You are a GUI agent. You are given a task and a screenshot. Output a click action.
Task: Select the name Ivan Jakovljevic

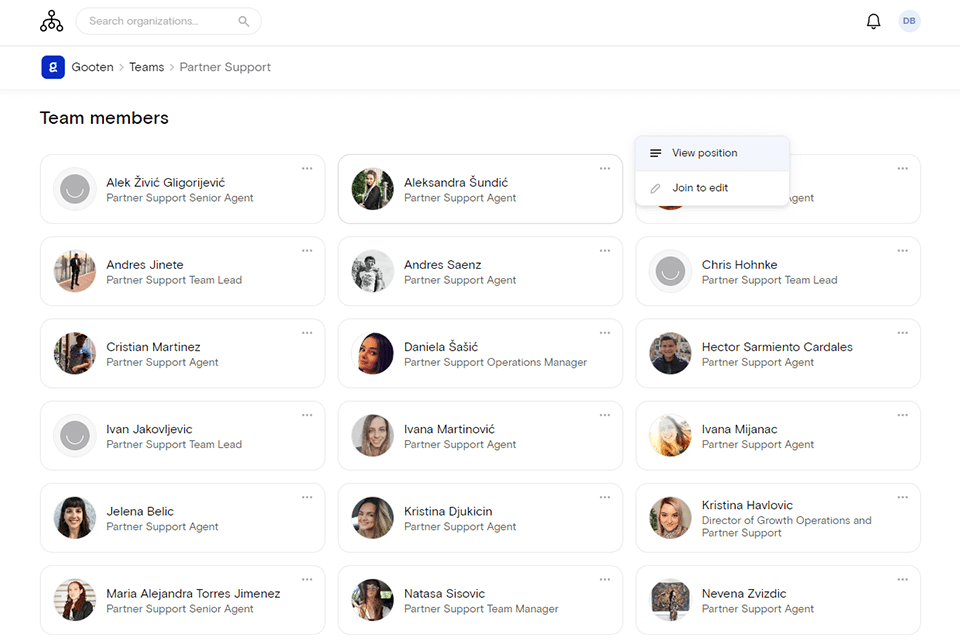149,429
